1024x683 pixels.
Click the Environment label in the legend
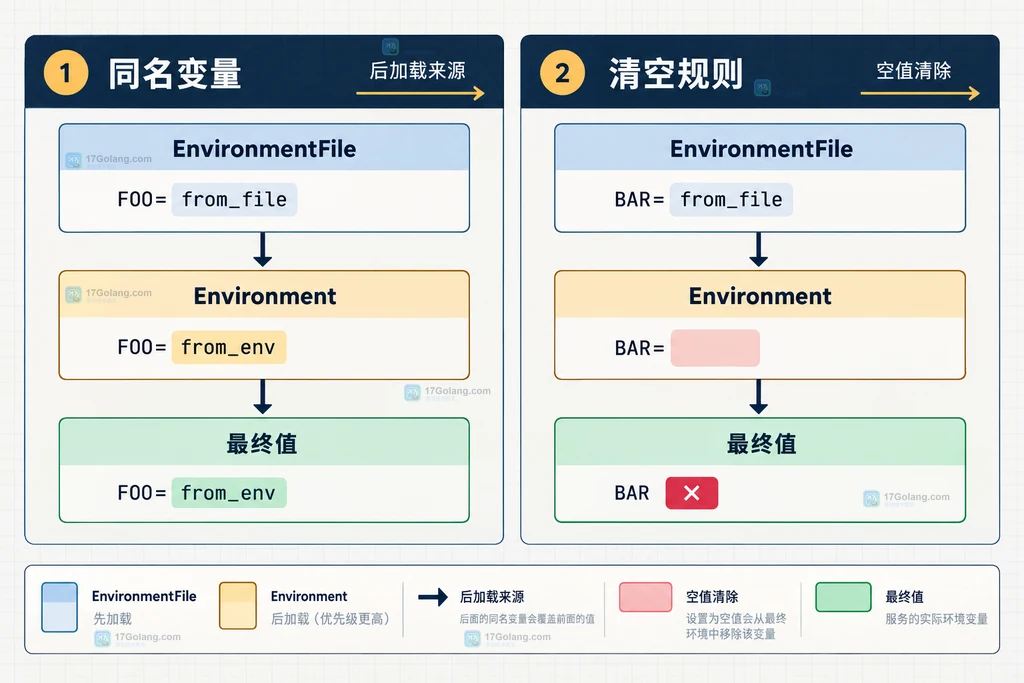309,596
